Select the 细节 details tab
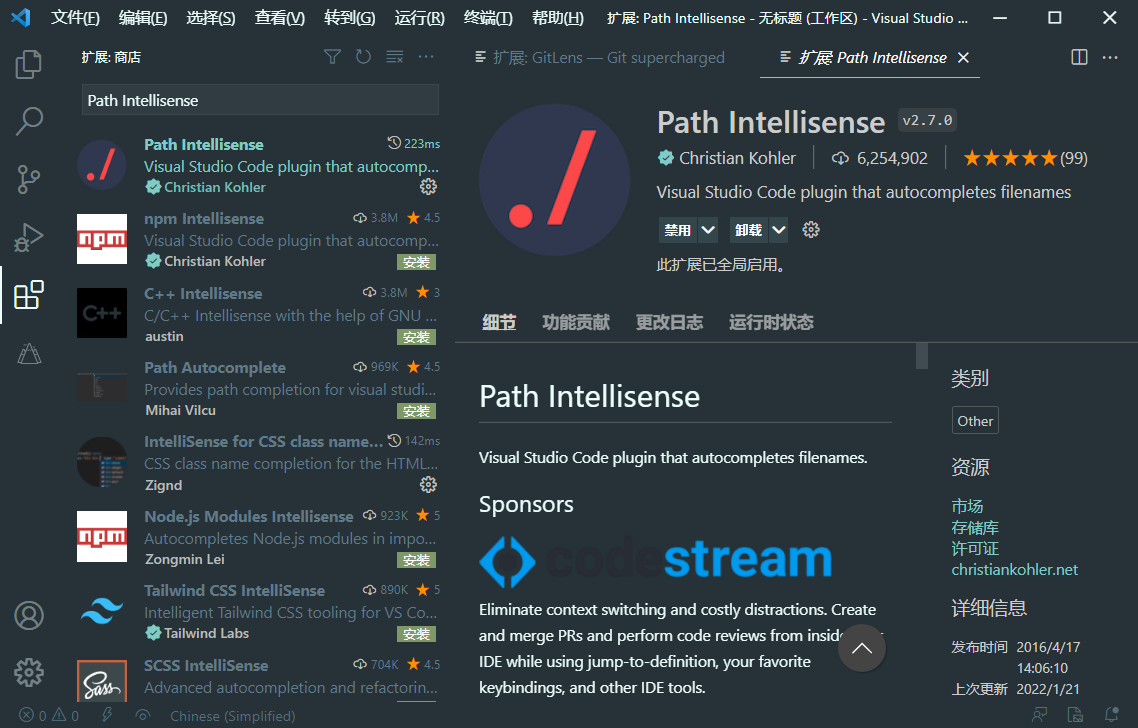Viewport: 1138px width, 728px height. pyautogui.click(x=499, y=322)
